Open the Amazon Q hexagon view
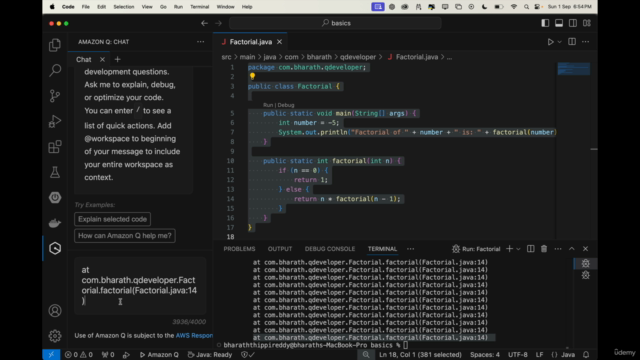Screen dimensions: 640x360 coord(55,248)
